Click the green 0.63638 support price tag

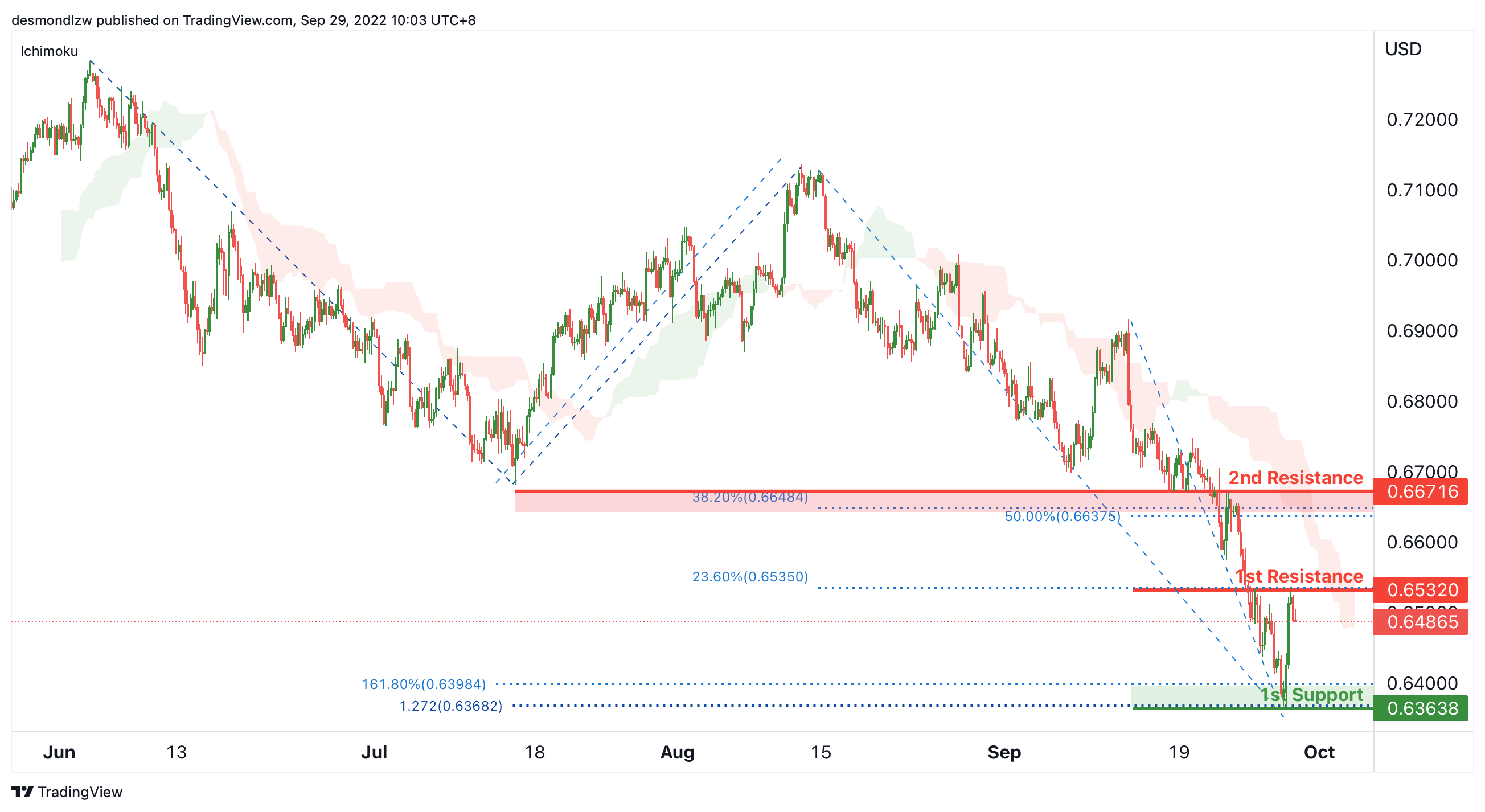click(x=1422, y=708)
